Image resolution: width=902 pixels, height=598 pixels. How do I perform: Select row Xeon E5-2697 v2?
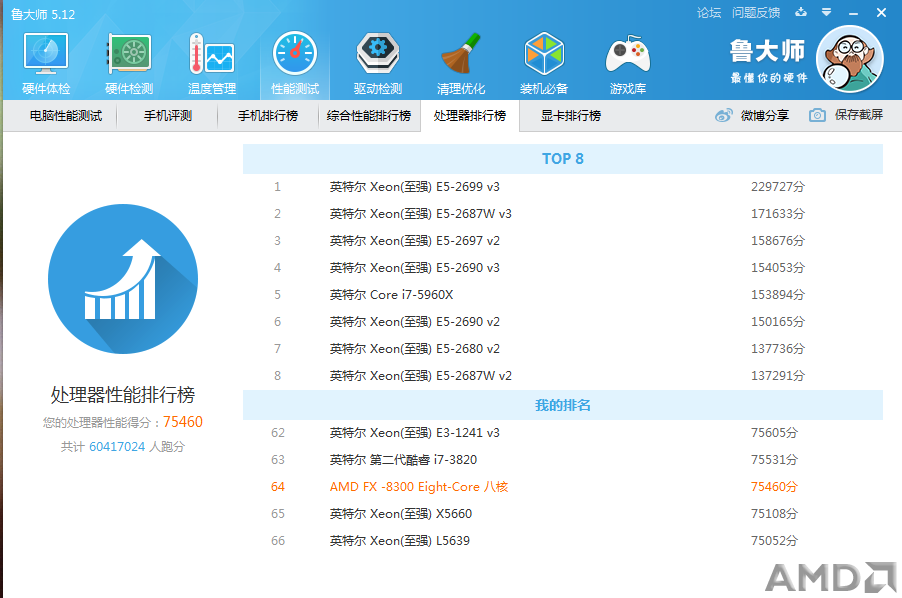tap(563, 241)
